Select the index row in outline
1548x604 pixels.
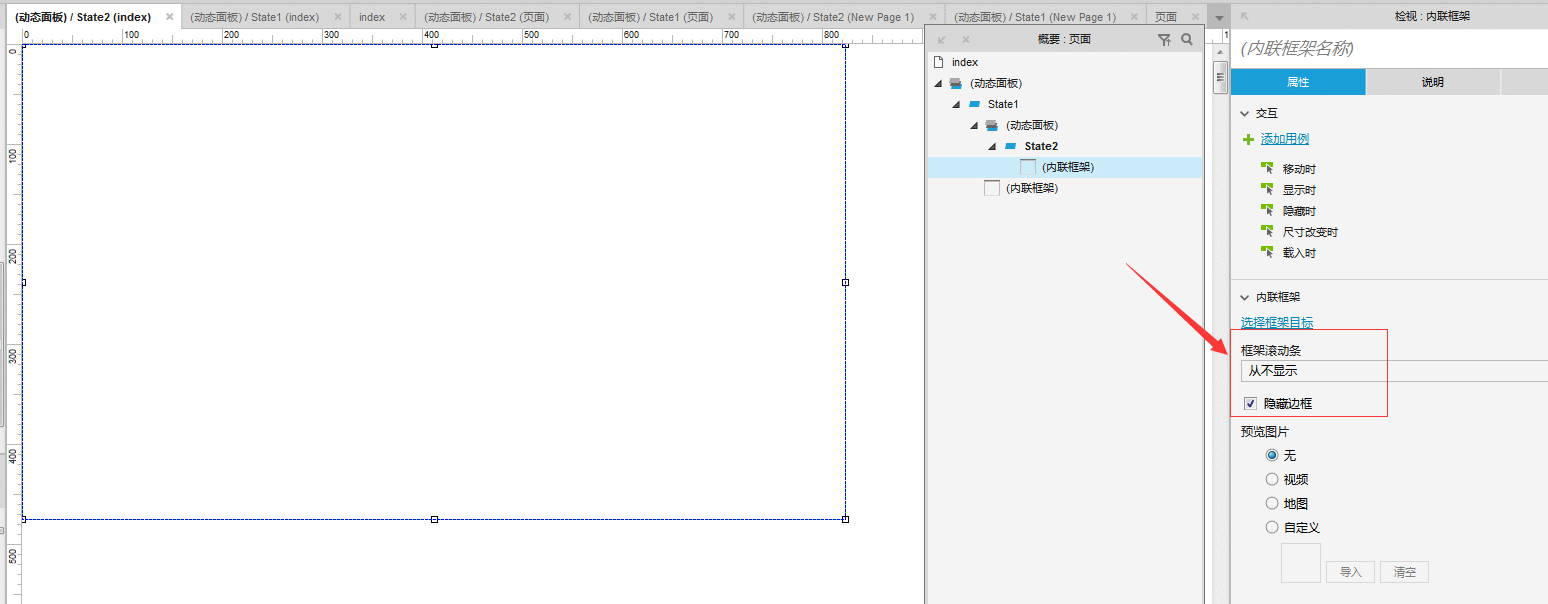point(1065,62)
